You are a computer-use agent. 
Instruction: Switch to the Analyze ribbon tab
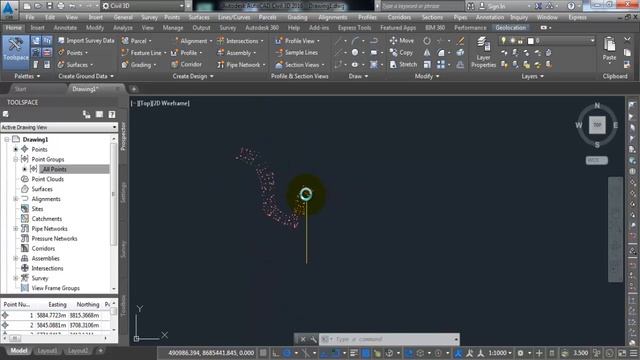122,28
